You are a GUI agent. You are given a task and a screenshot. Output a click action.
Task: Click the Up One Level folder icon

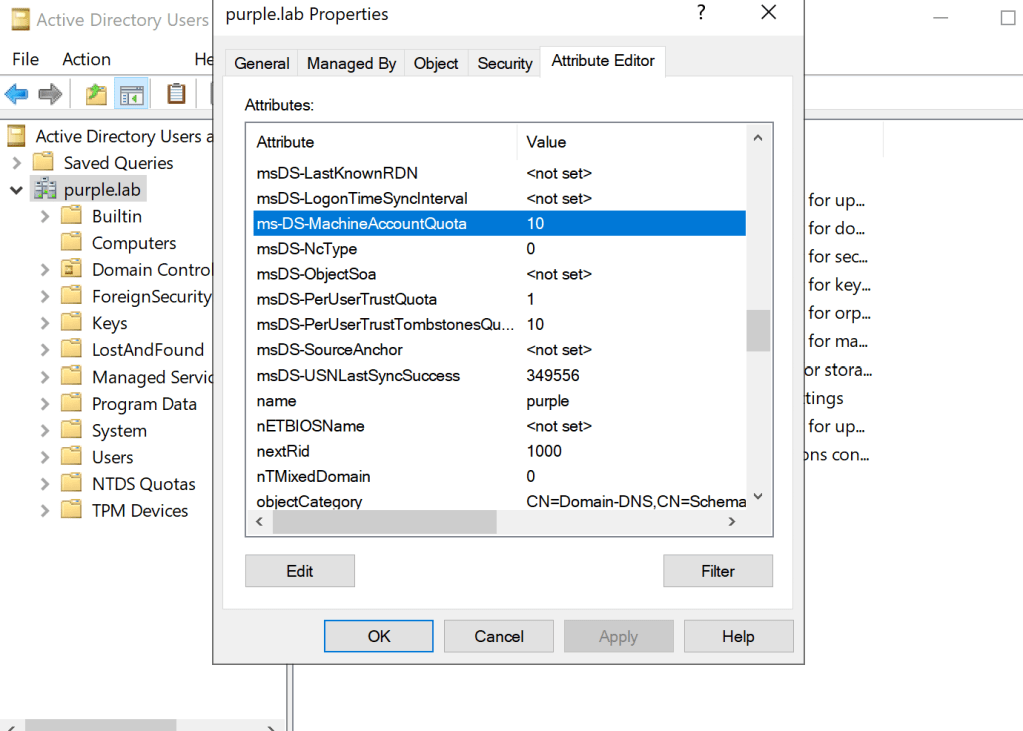(x=96, y=94)
